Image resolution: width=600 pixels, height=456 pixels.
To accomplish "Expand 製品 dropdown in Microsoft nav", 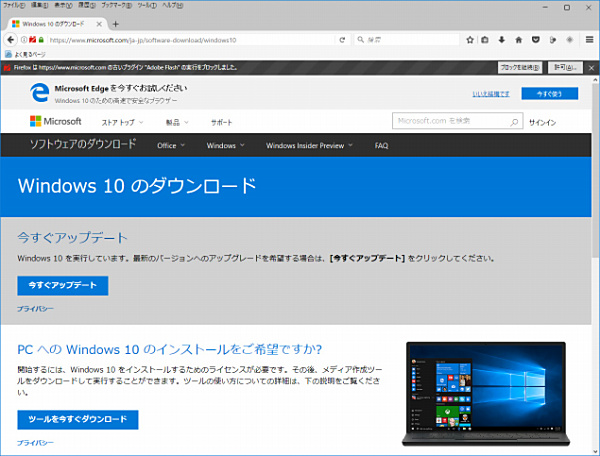I will [177, 122].
